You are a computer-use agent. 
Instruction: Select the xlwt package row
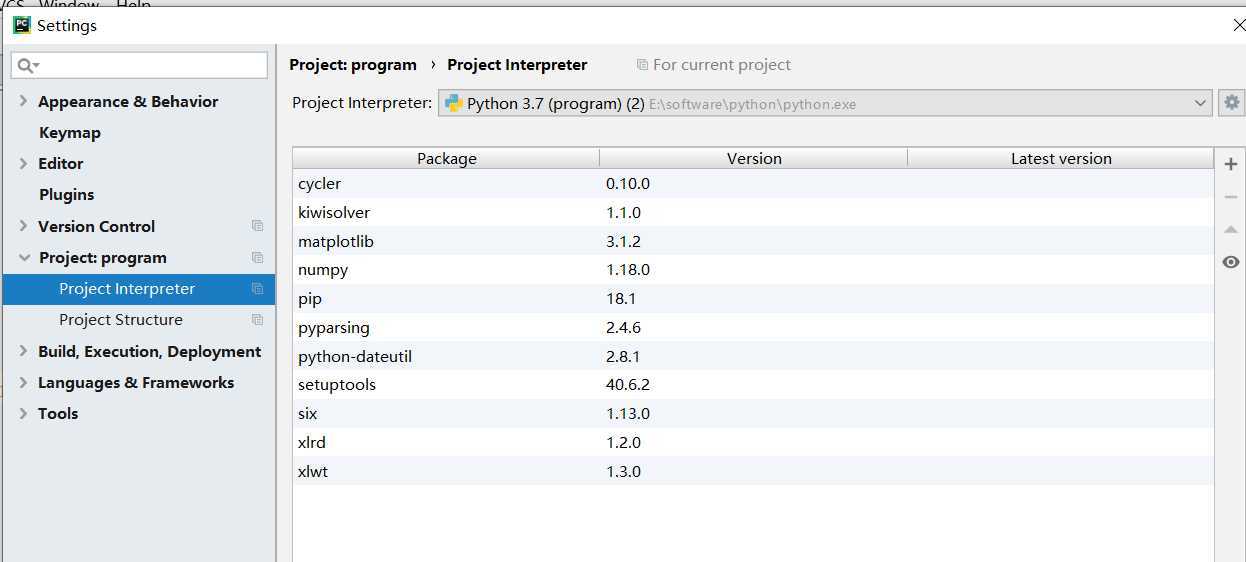[753, 472]
